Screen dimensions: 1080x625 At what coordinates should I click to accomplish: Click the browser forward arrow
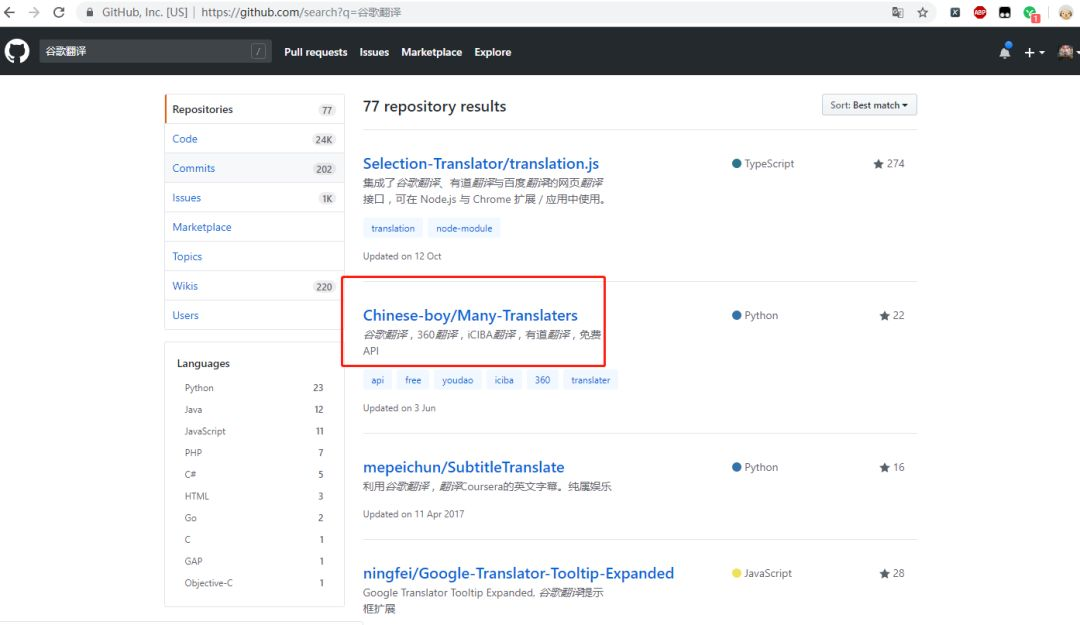[34, 12]
